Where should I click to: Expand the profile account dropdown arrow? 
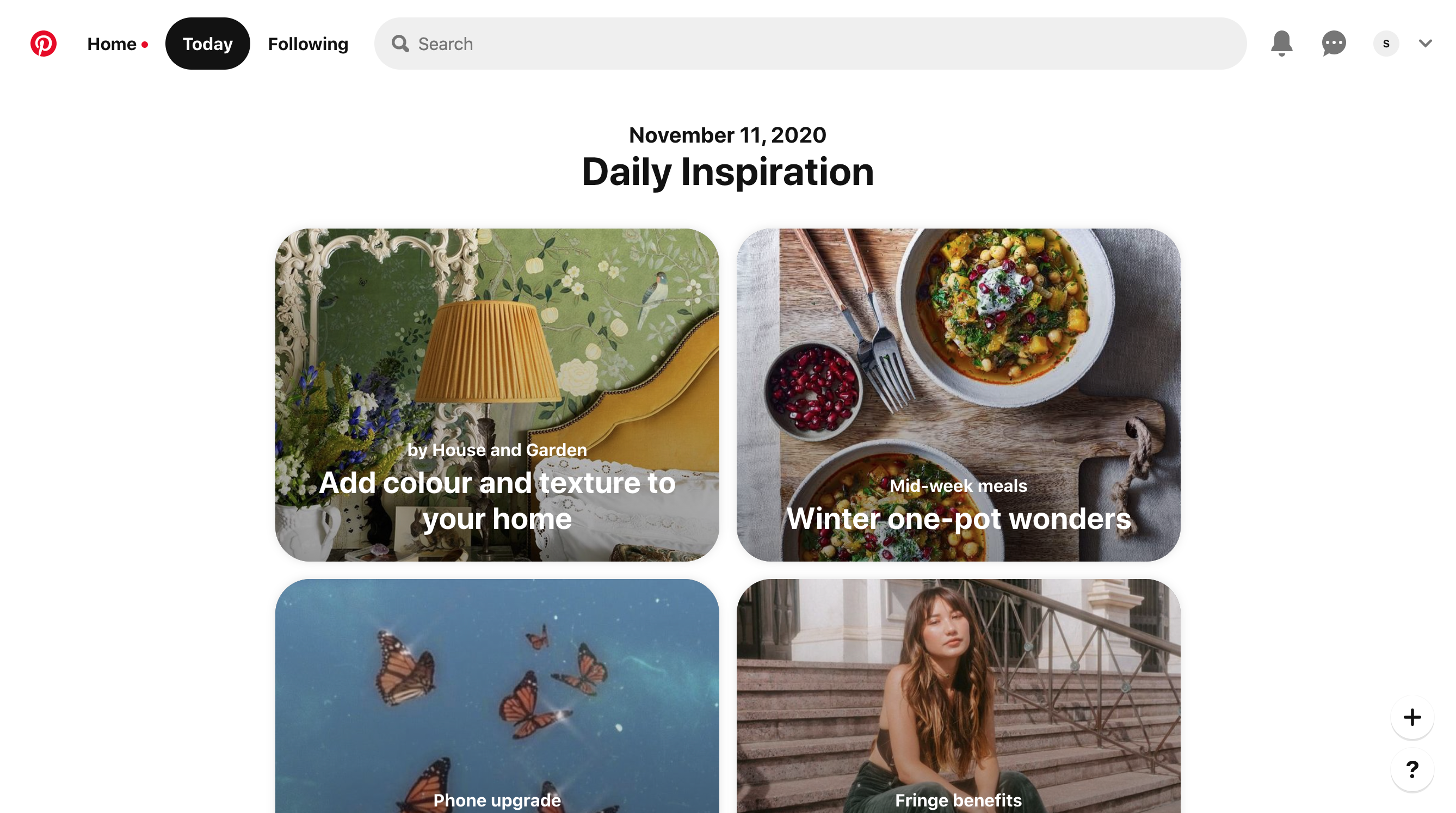pos(1427,43)
